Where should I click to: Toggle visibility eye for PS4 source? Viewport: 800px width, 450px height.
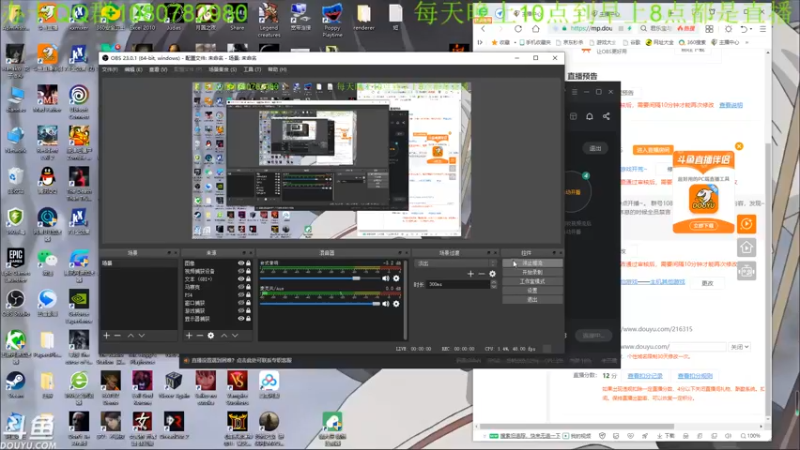[241, 295]
